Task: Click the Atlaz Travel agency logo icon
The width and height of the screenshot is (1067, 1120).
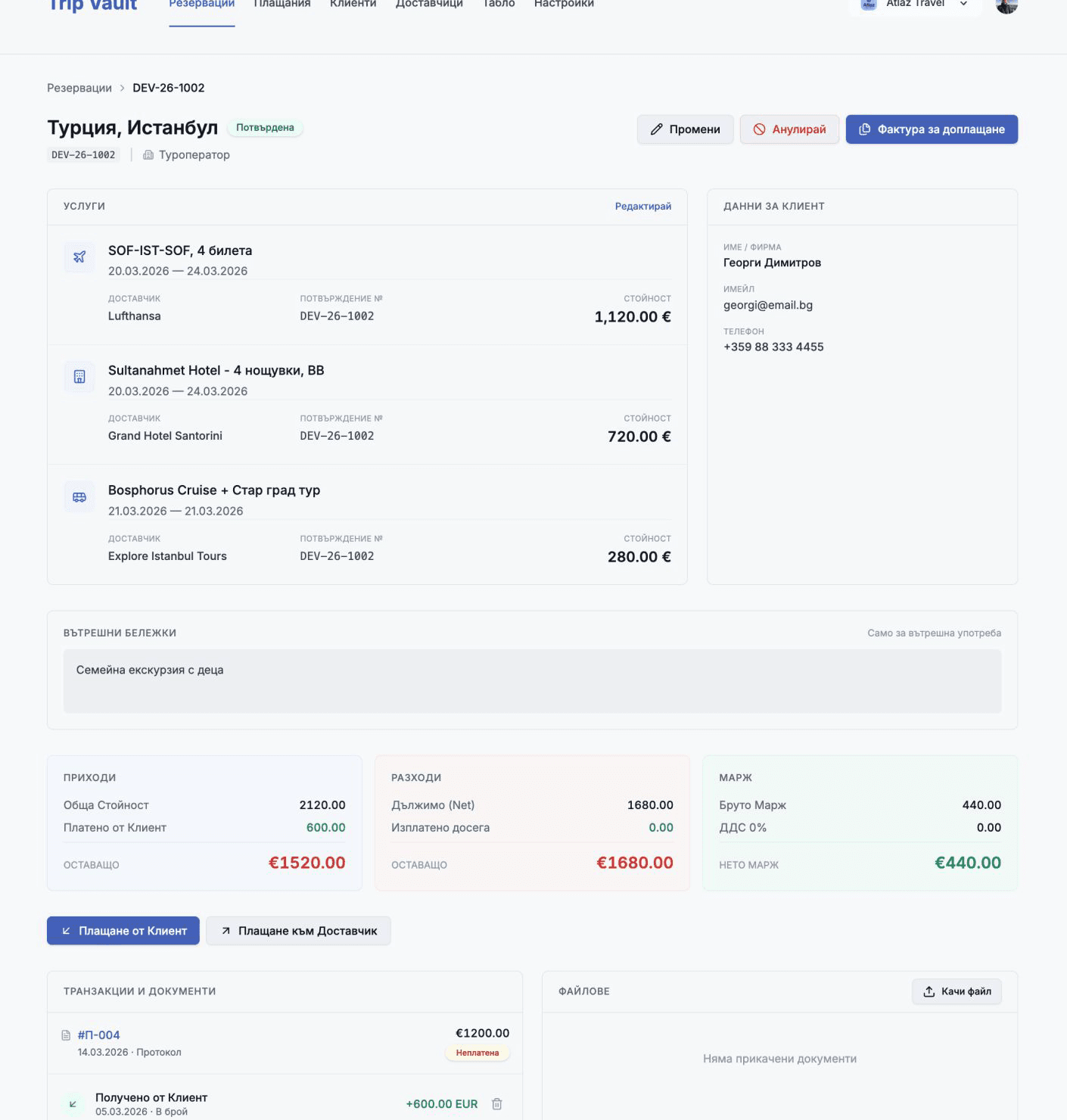Action: [x=869, y=5]
